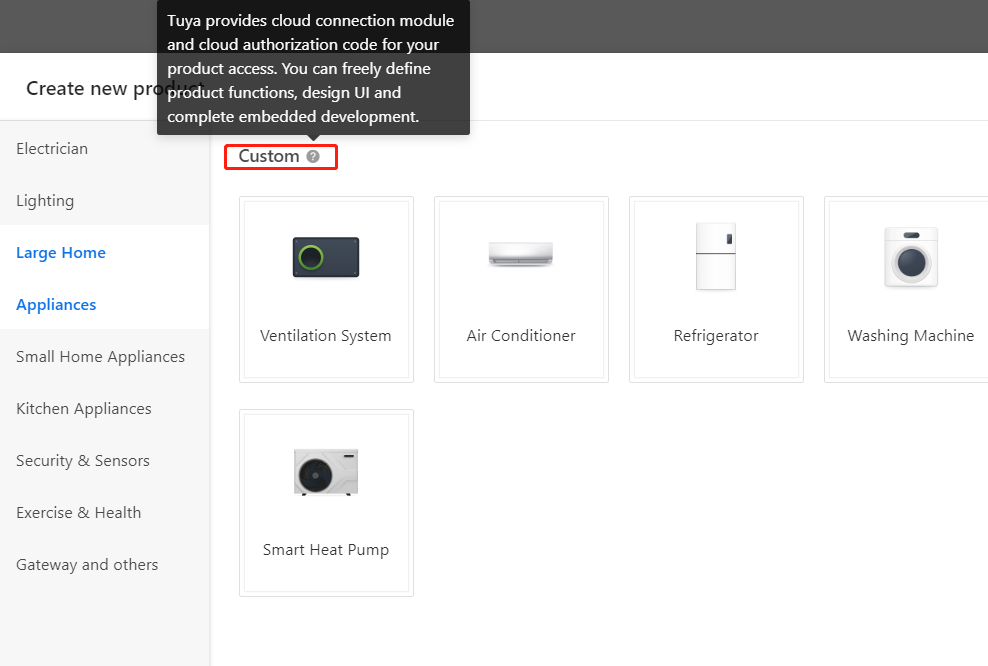
Task: Open the Electrician category
Action: (x=52, y=149)
